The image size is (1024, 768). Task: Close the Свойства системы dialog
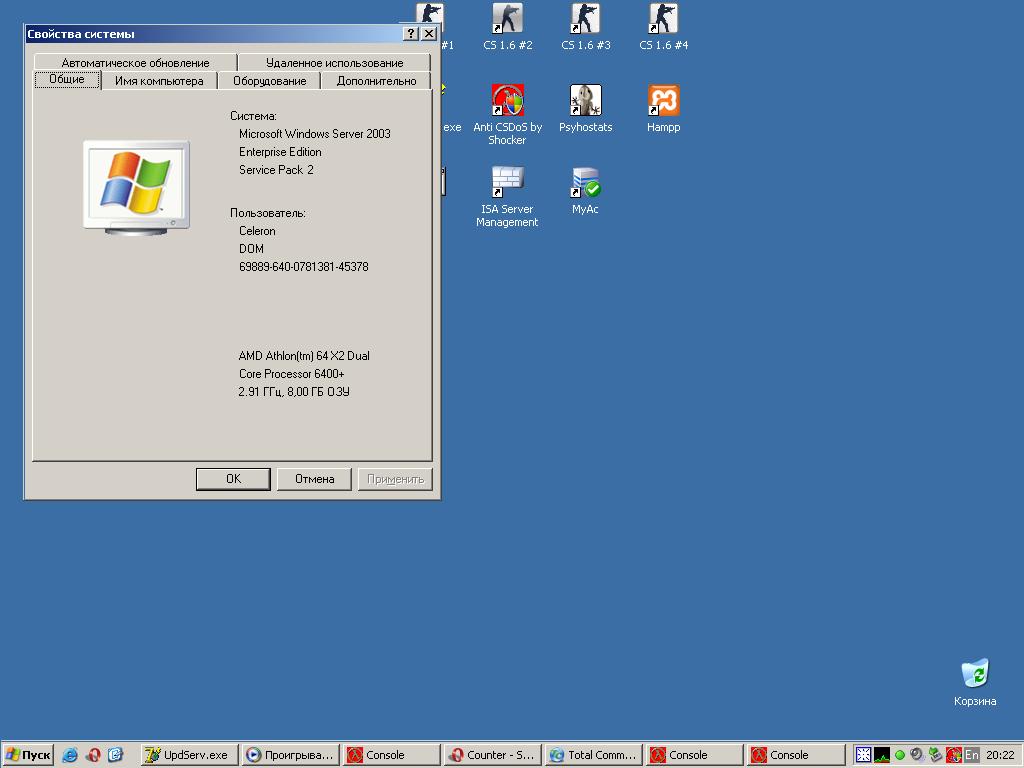(428, 33)
